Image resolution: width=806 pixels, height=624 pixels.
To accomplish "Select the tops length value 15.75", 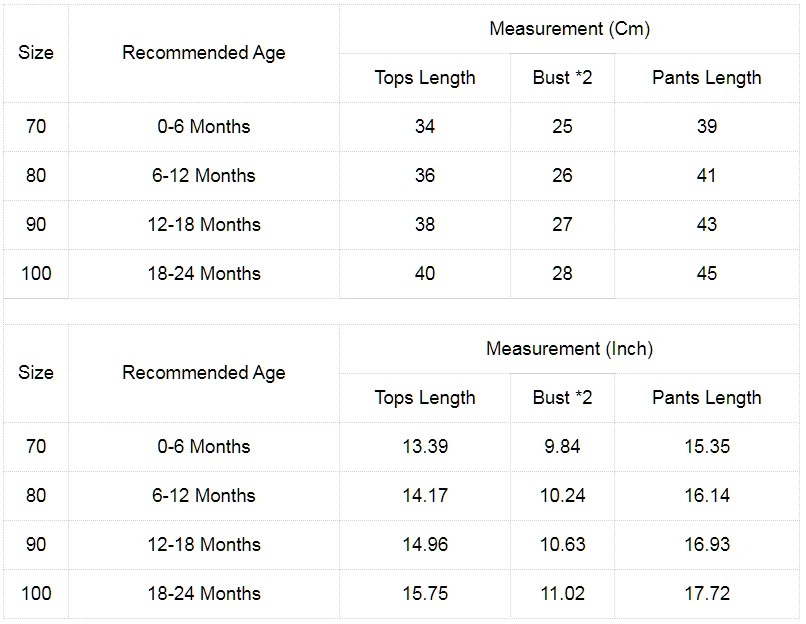I will point(425,594).
